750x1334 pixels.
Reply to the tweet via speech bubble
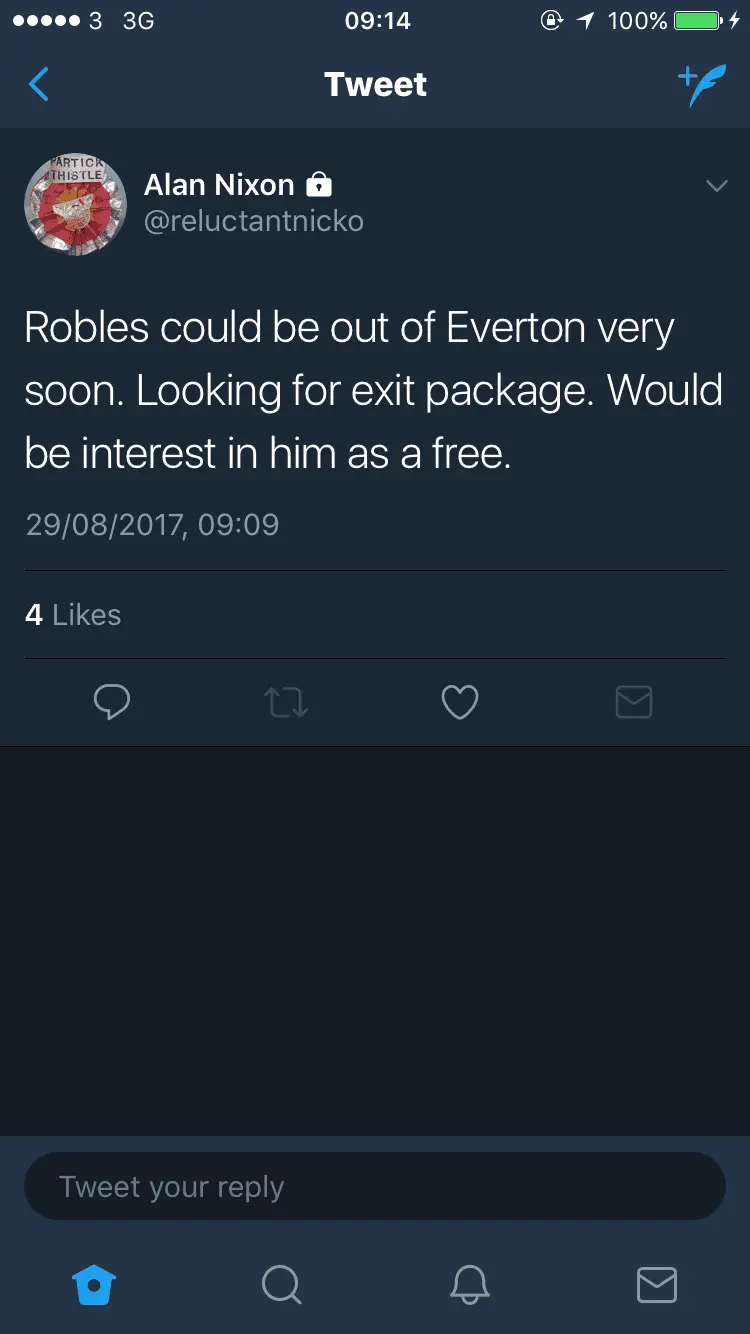pos(111,702)
